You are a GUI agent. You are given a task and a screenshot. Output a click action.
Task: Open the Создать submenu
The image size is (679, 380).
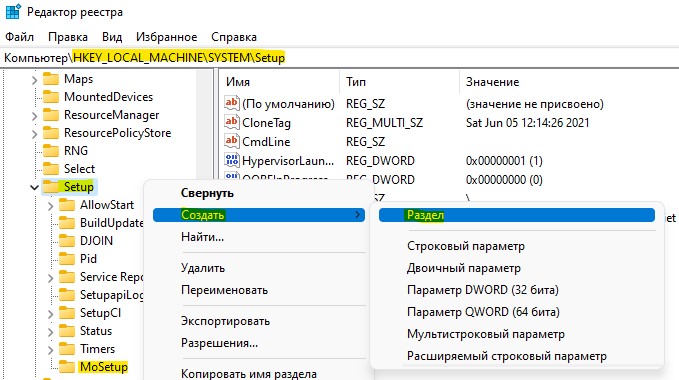259,215
